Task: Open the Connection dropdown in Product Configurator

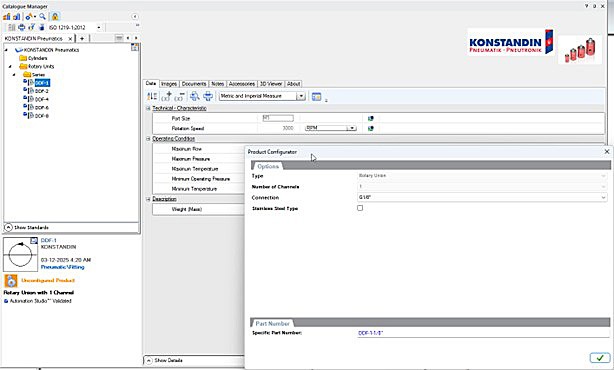Action: pos(482,197)
